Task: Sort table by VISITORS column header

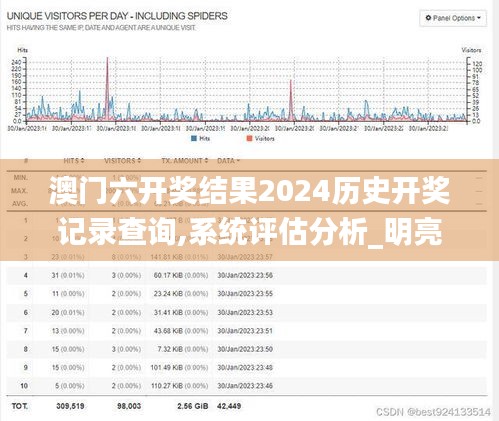Action: 122,161
